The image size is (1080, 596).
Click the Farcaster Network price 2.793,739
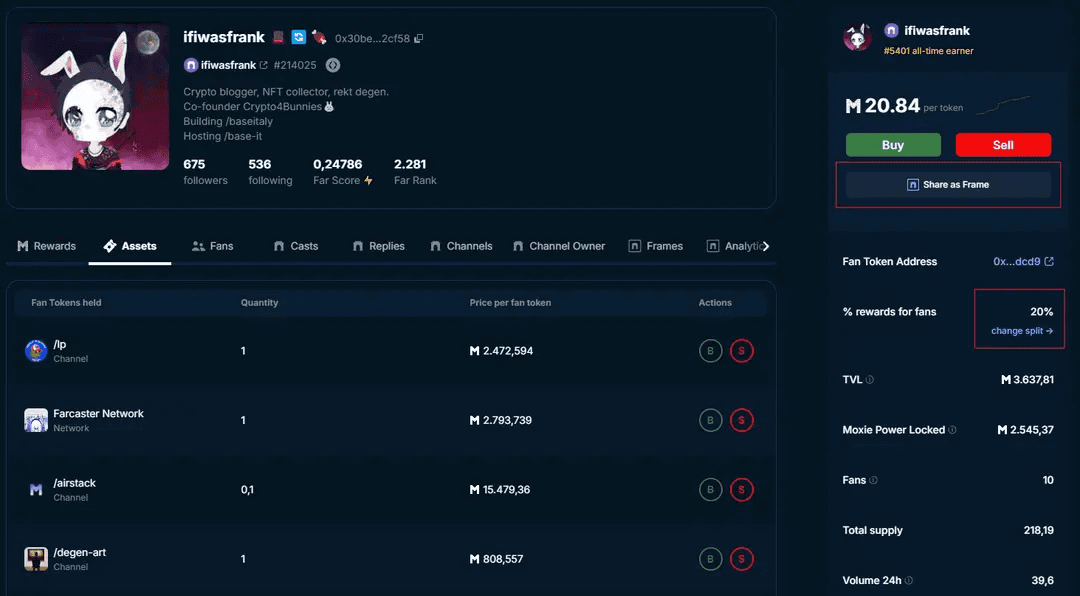[501, 420]
